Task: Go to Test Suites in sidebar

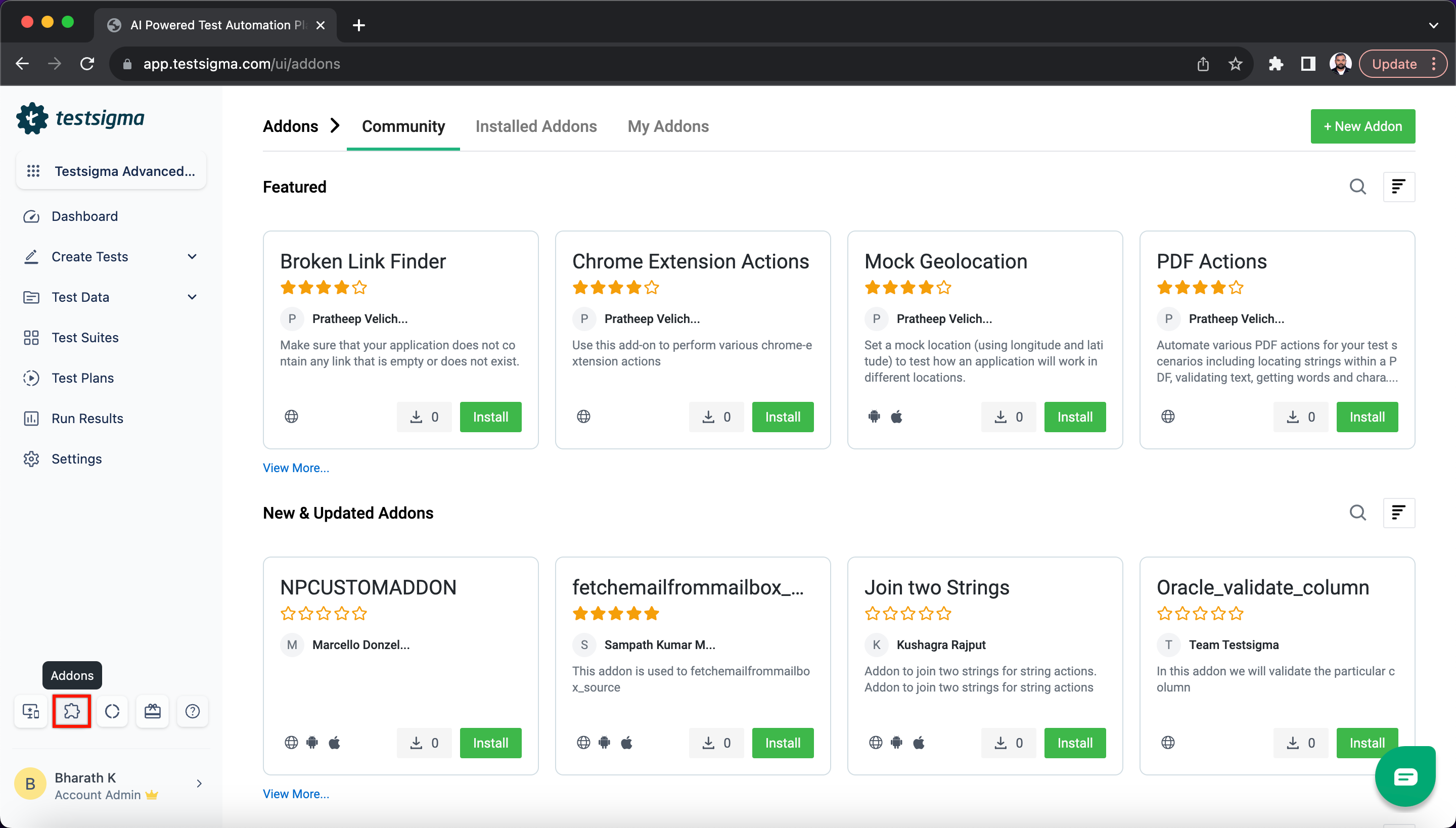Action: (85, 337)
